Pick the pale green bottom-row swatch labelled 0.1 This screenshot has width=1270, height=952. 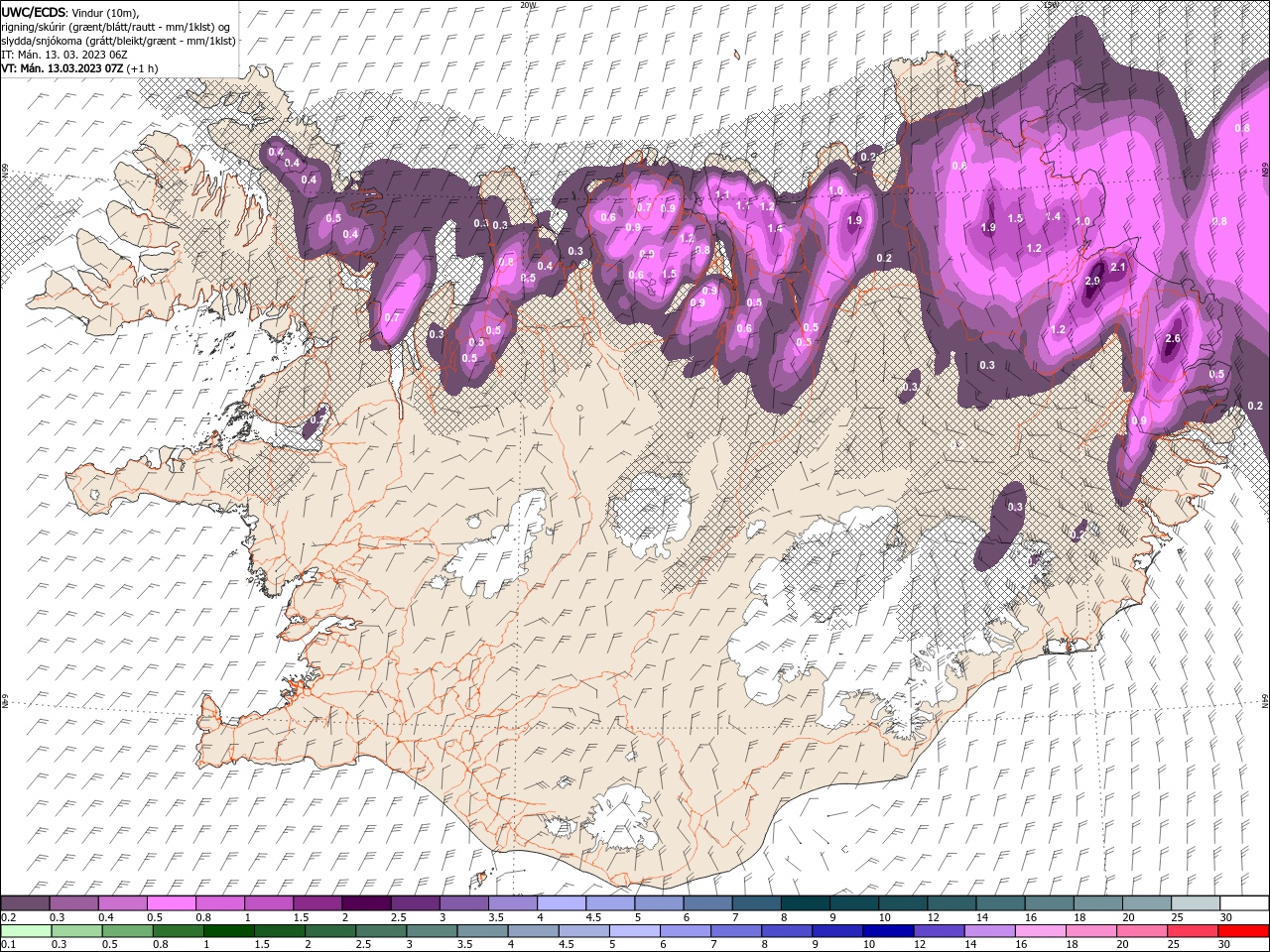click(25, 931)
